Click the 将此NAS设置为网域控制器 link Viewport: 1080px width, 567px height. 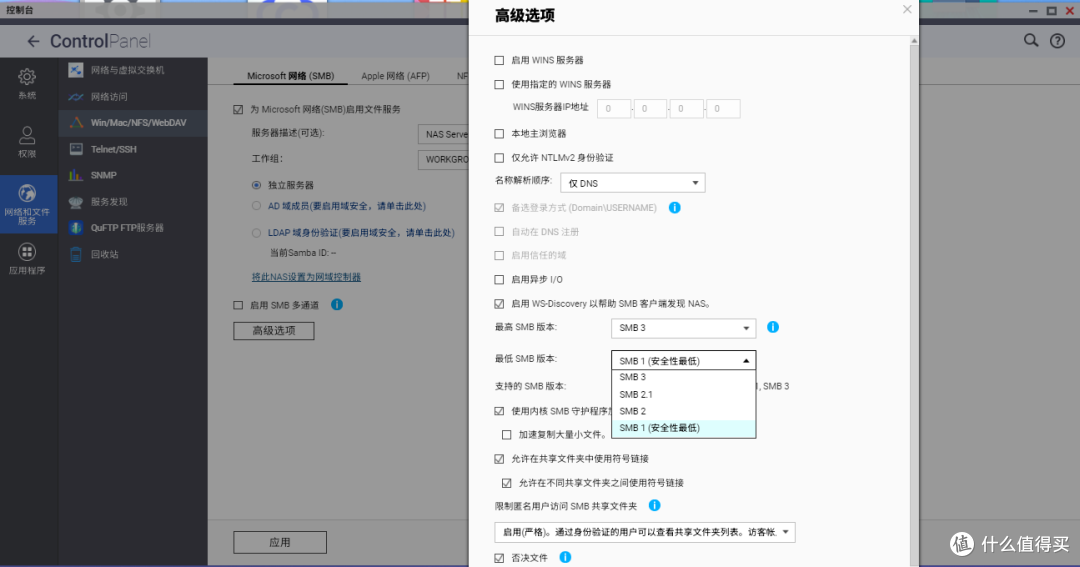pyautogui.click(x=306, y=277)
